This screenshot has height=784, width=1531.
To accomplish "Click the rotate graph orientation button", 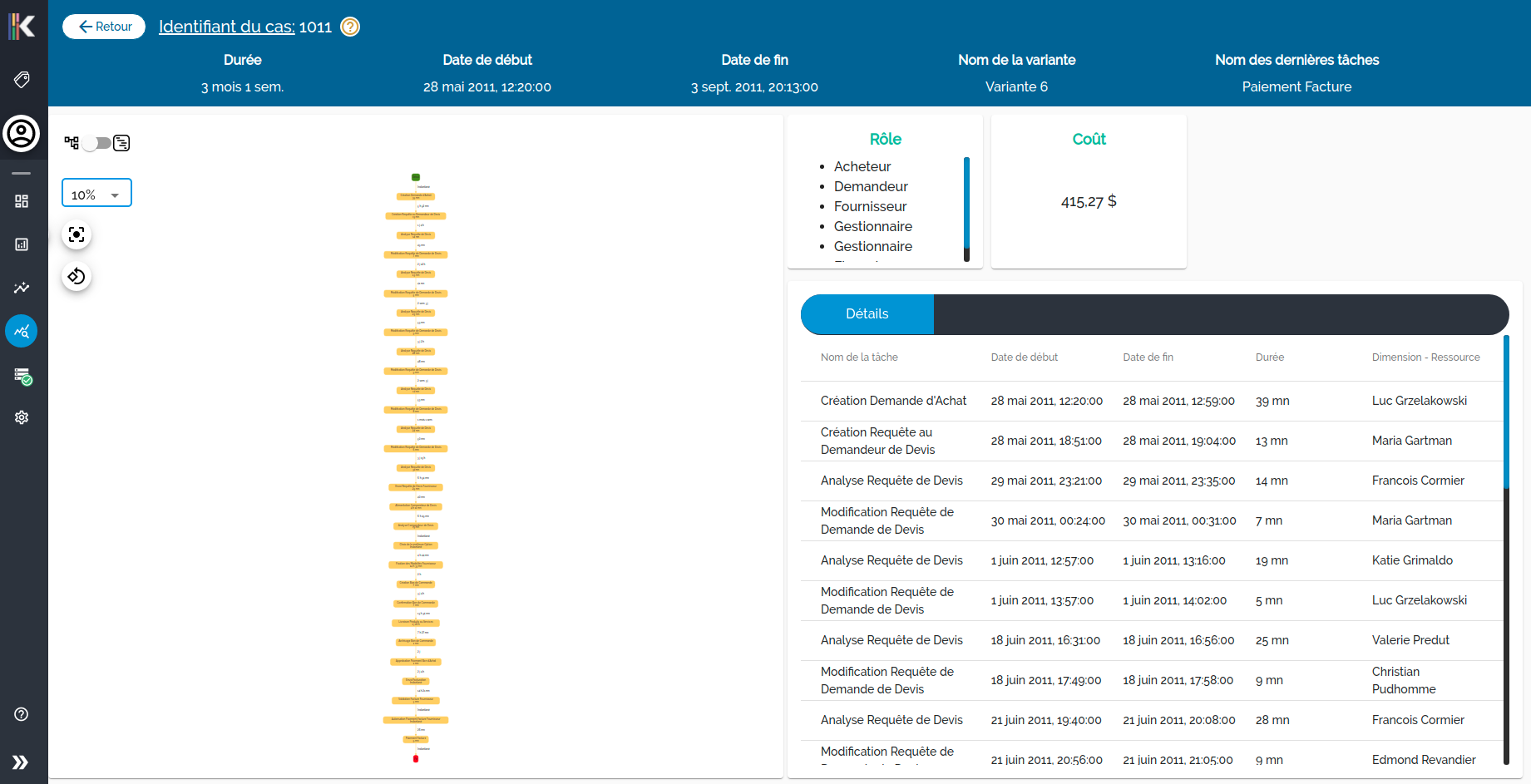I will pyautogui.click(x=77, y=276).
